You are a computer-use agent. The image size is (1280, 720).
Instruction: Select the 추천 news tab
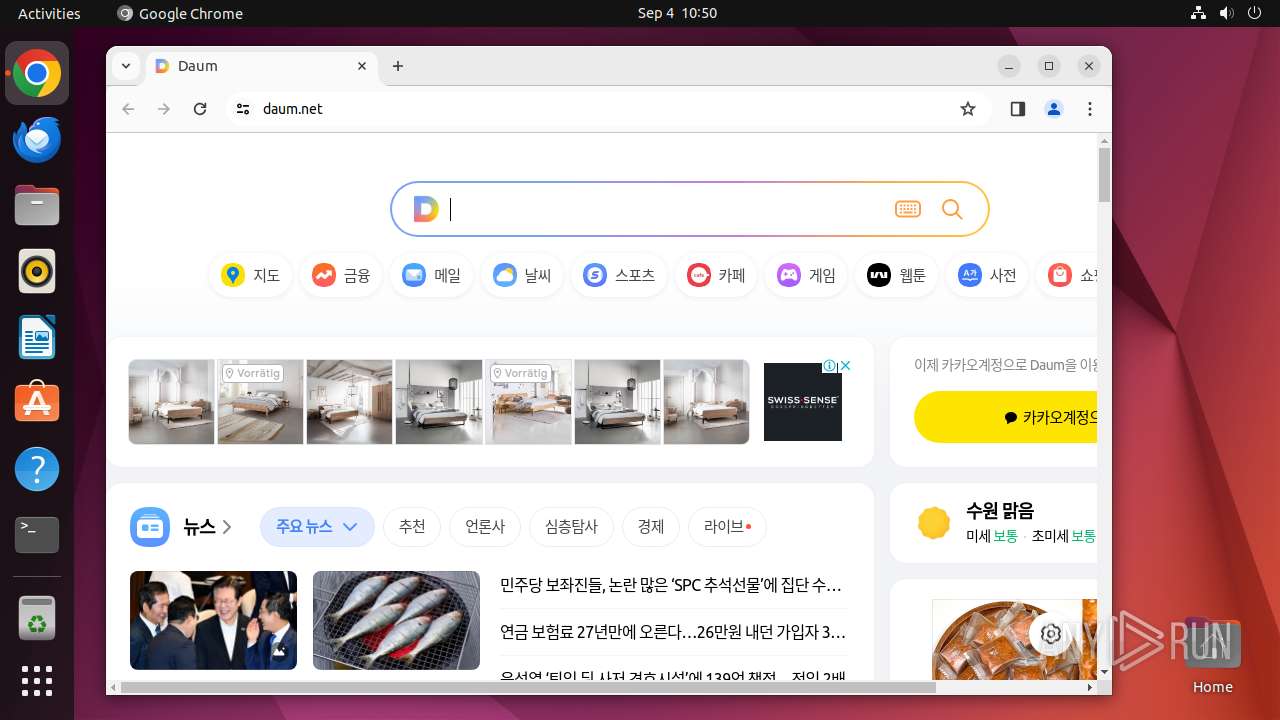pyautogui.click(x=412, y=527)
